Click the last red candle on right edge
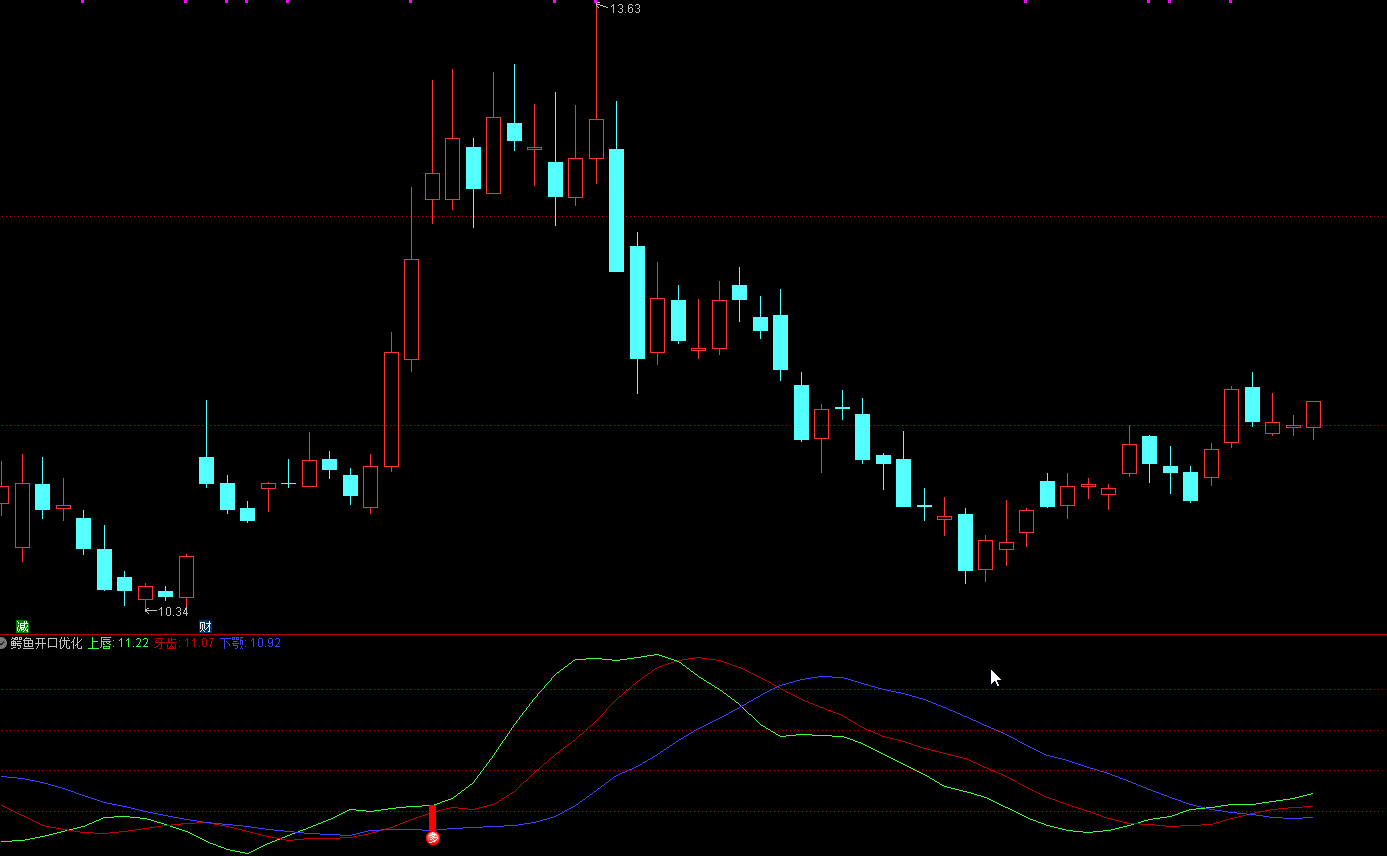 1313,414
